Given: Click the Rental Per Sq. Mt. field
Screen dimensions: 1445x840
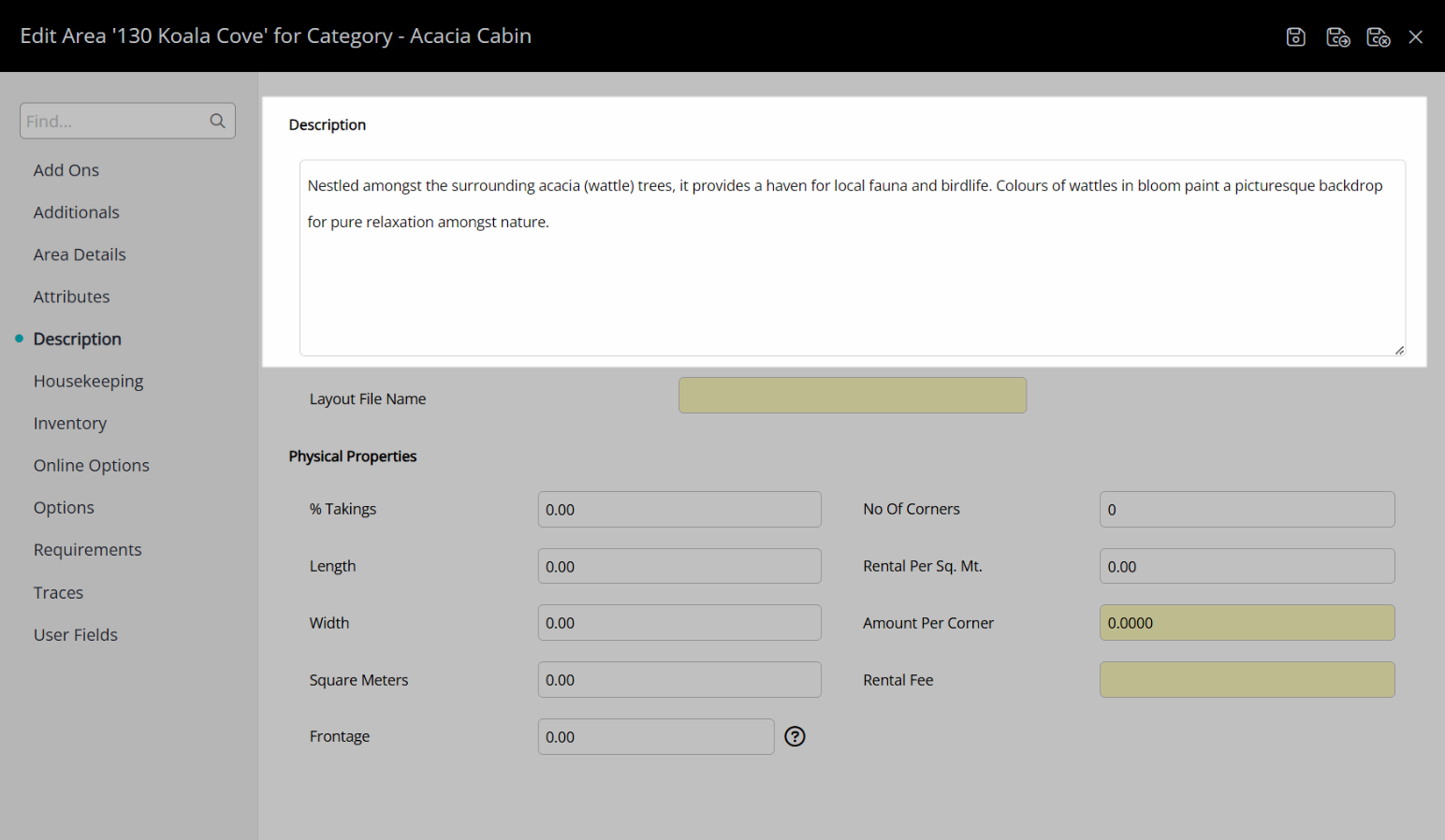Looking at the screenshot, I should 1247,566.
